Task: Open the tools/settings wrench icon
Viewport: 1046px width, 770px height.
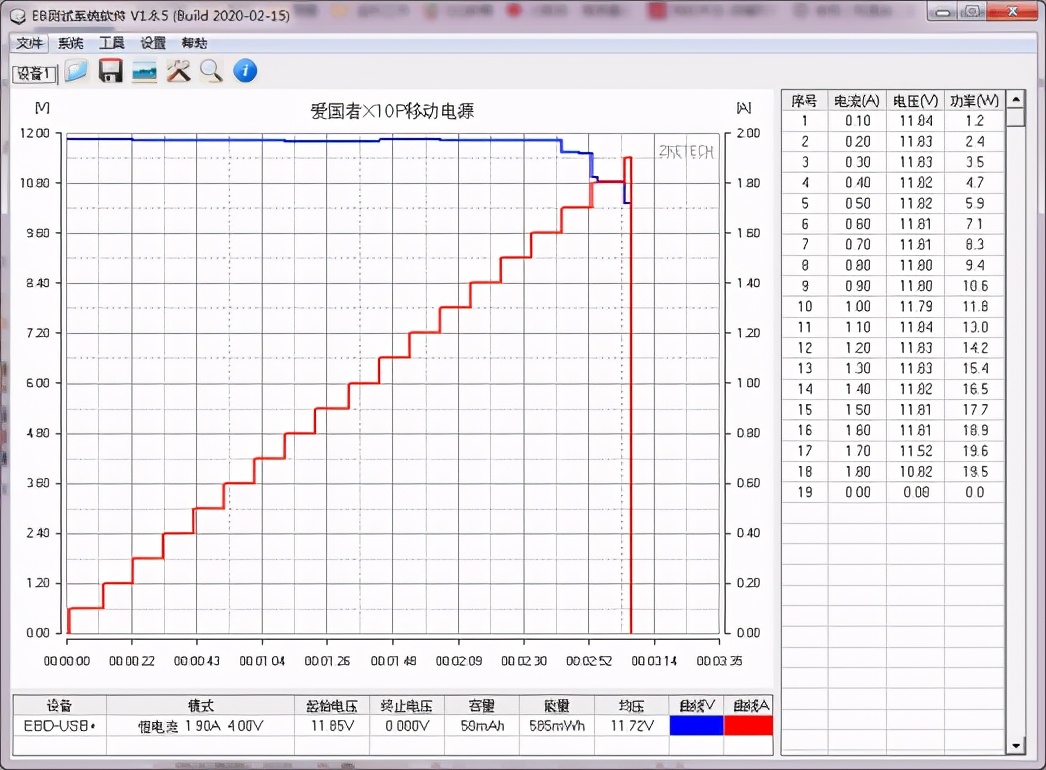Action: [178, 71]
